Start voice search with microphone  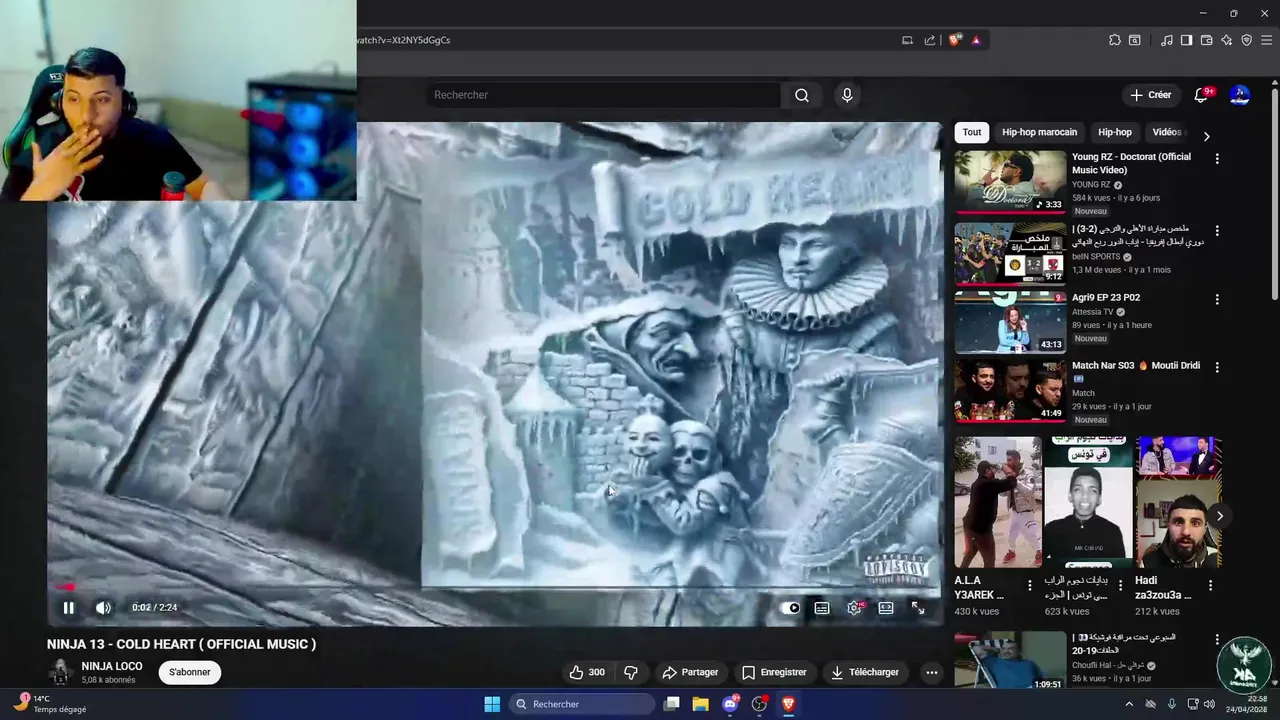coord(847,95)
